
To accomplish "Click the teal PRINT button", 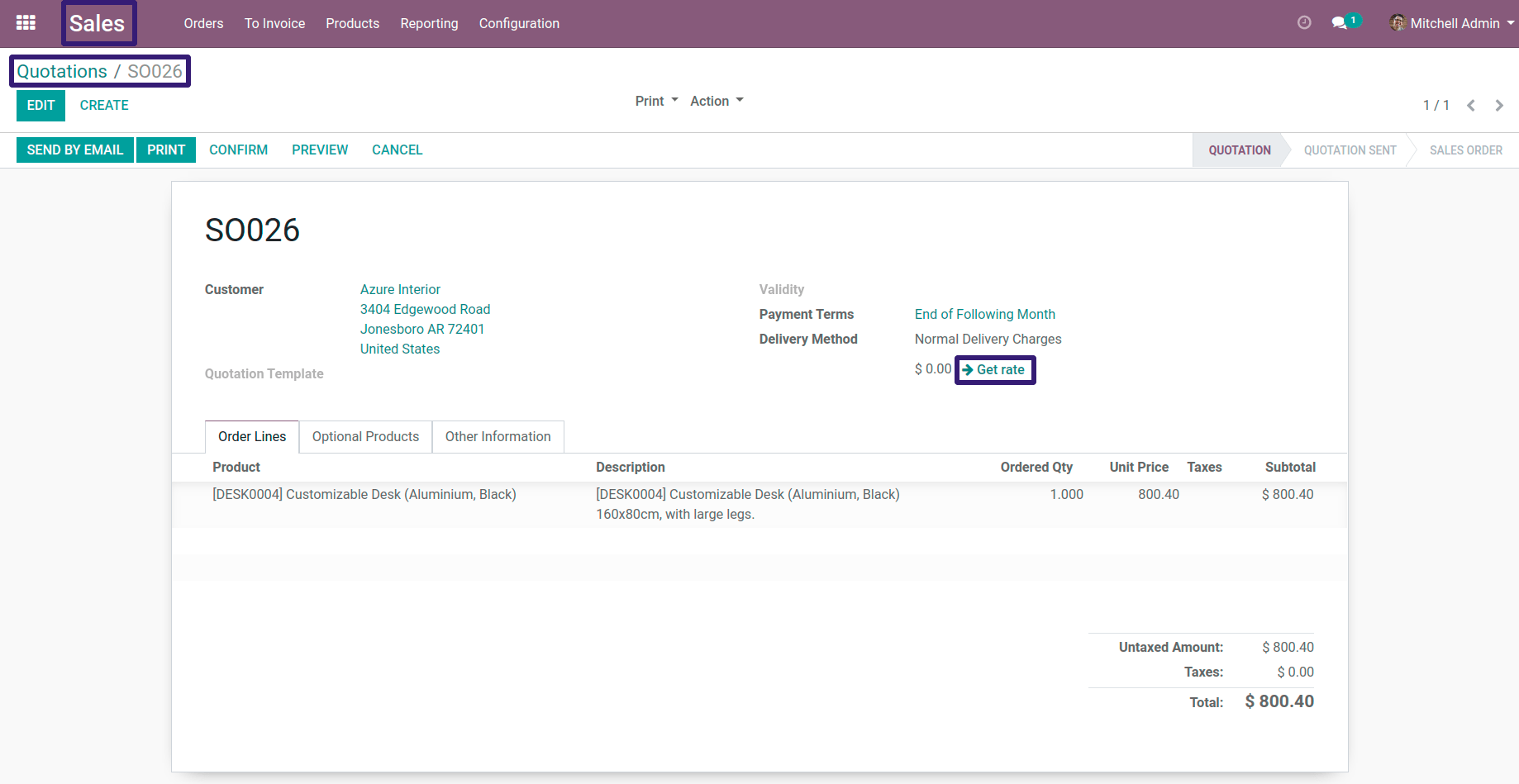I will pyautogui.click(x=166, y=150).
